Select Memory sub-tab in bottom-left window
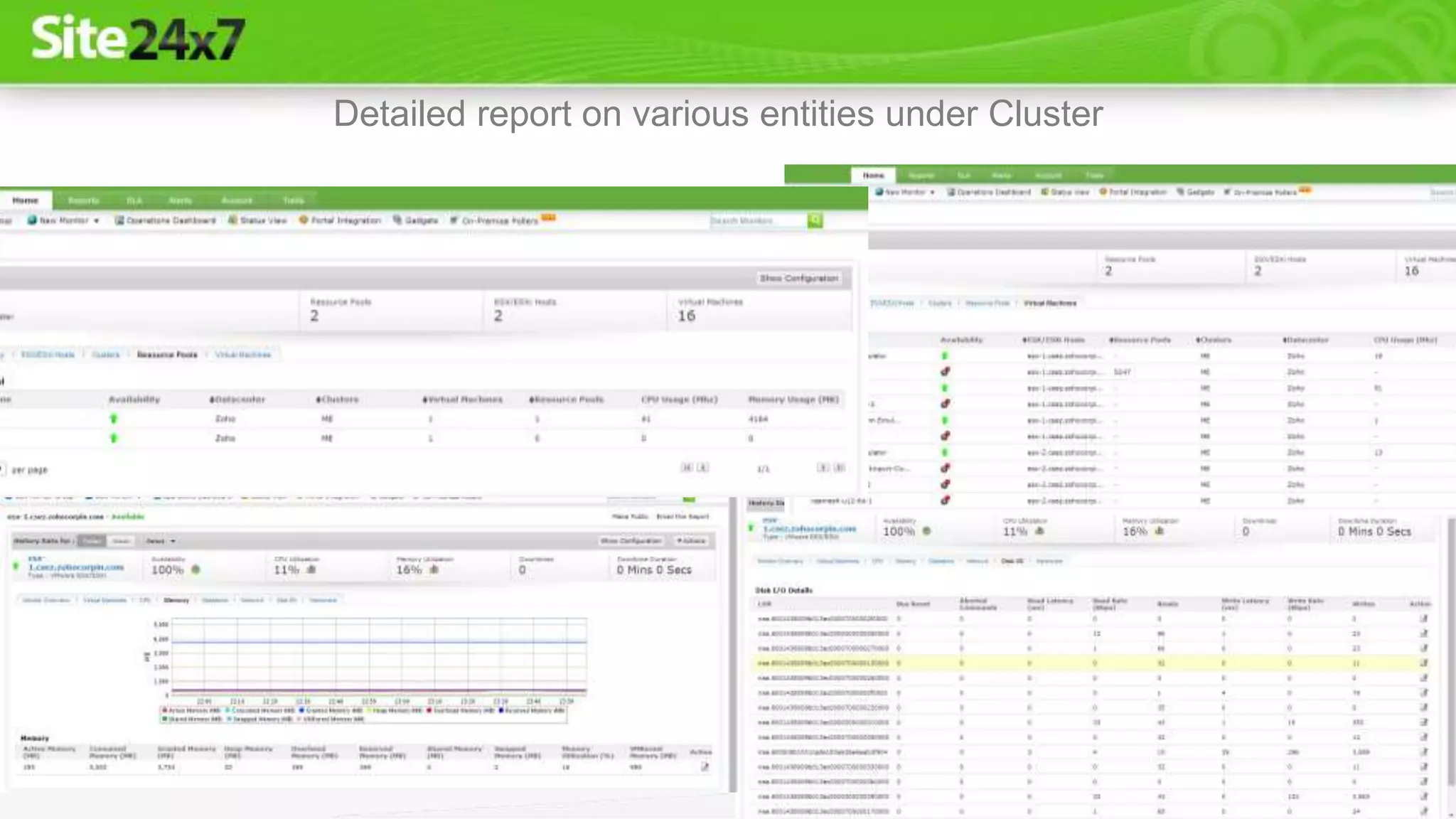 (176, 601)
